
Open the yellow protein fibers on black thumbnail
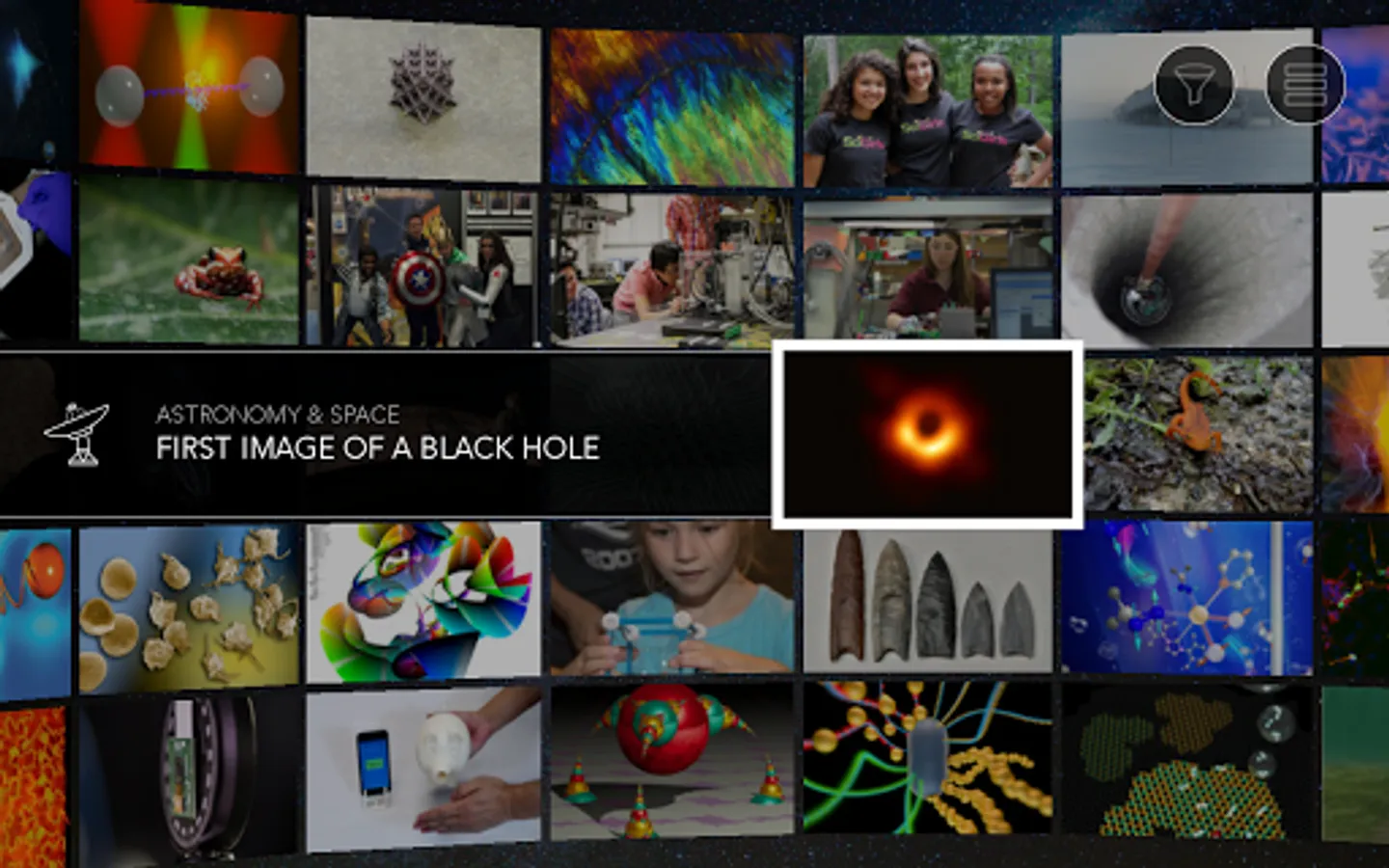point(928,757)
